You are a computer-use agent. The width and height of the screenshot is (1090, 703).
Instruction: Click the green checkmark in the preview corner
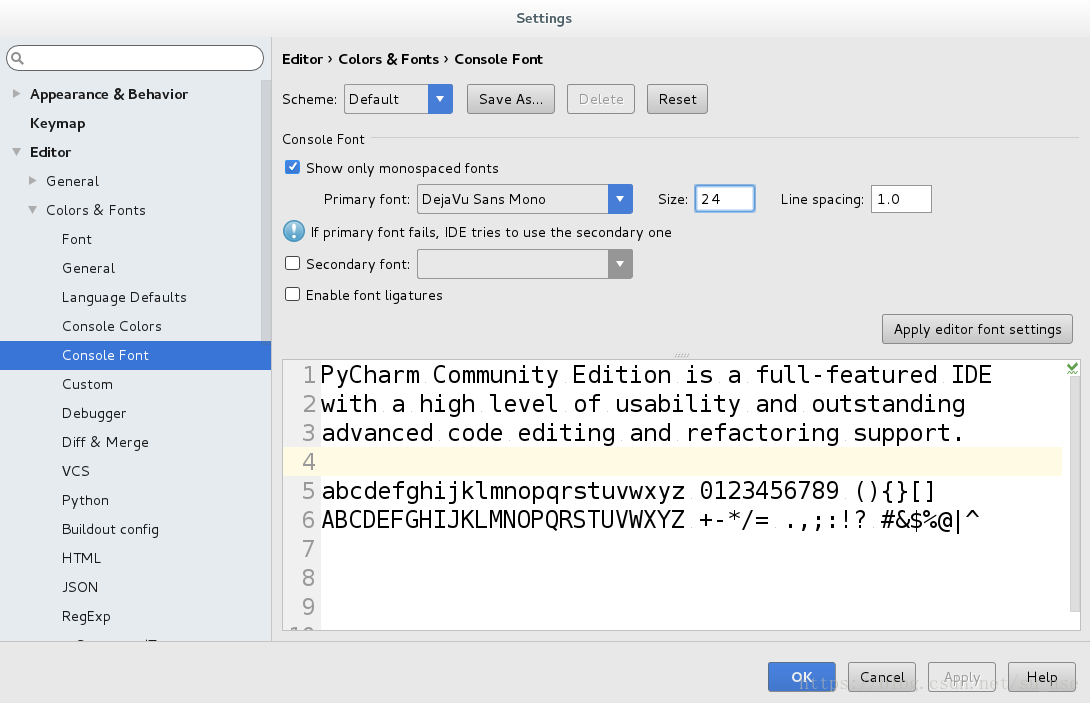click(x=1073, y=369)
